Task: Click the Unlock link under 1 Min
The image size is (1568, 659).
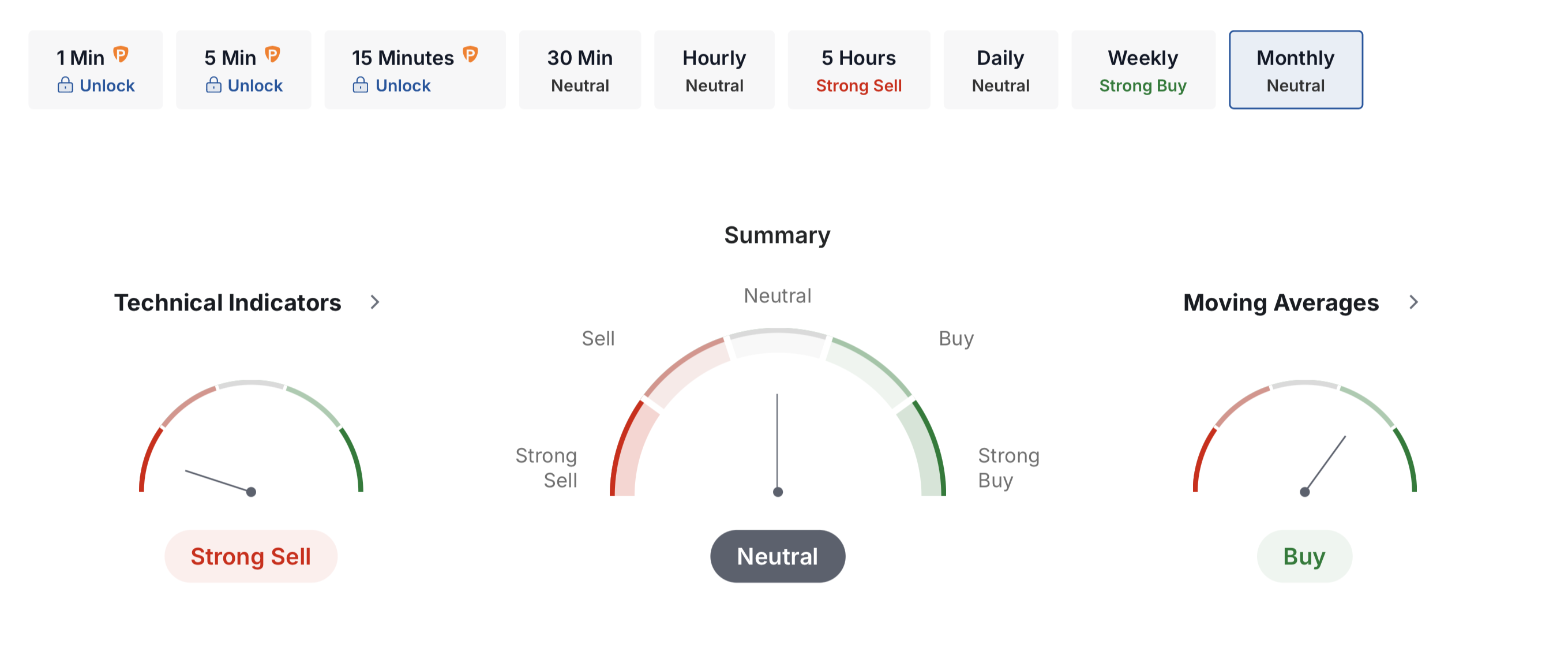Action: [x=107, y=86]
